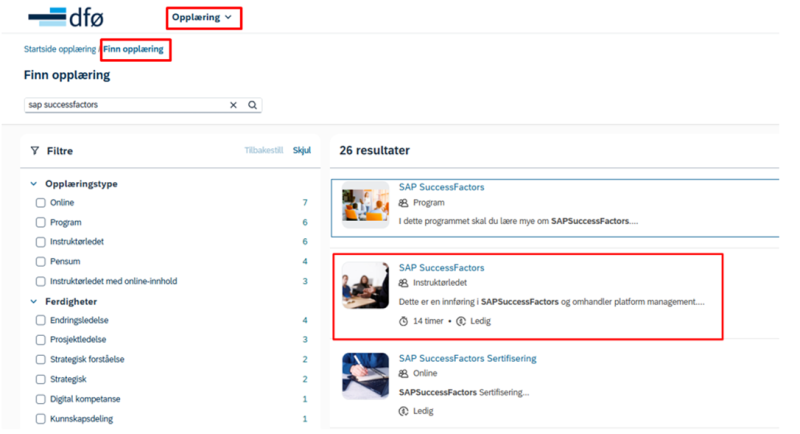Collapse the Opplæringstype filter section

(34, 184)
